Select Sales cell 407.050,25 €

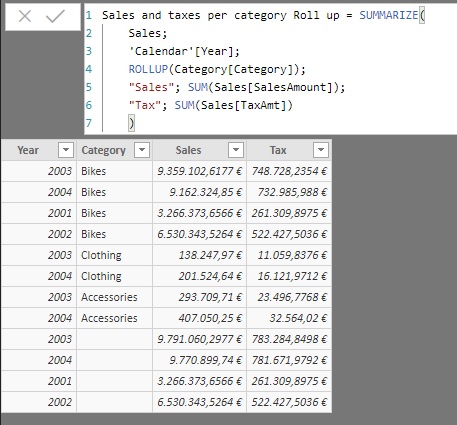(x=199, y=318)
